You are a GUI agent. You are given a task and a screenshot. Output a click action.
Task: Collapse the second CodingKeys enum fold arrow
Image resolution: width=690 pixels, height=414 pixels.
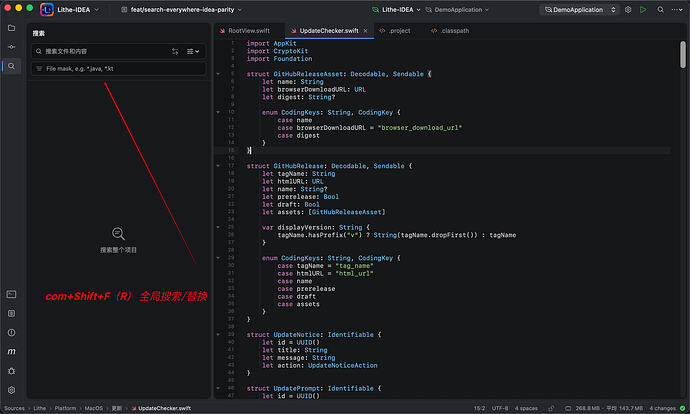(x=218, y=258)
